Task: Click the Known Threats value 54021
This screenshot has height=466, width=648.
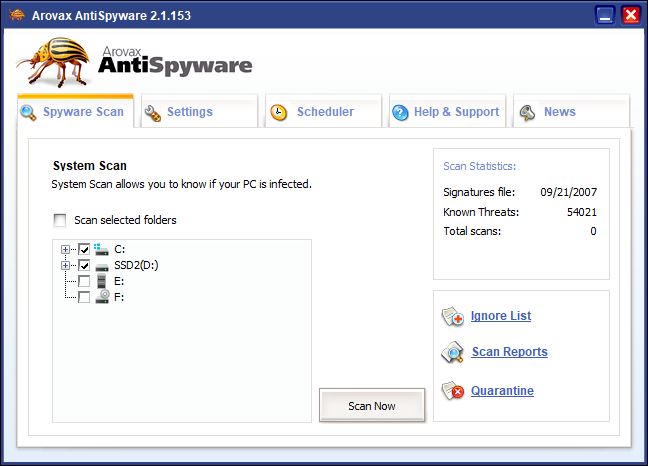Action: click(x=582, y=212)
